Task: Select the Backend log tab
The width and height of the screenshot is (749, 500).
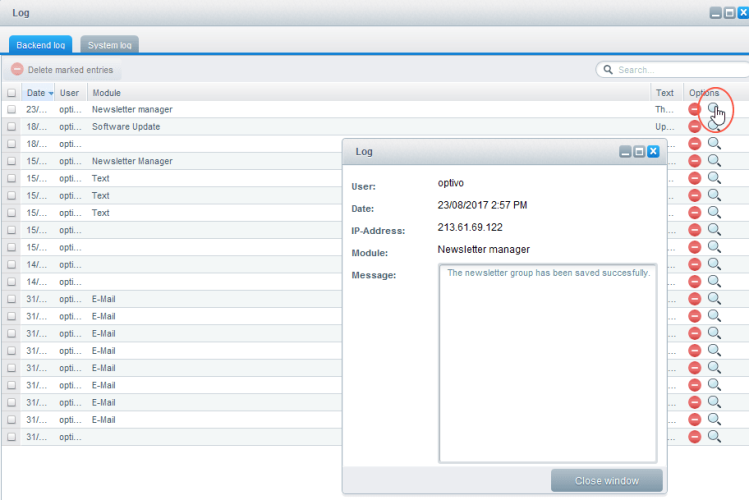Action: tap(40, 45)
